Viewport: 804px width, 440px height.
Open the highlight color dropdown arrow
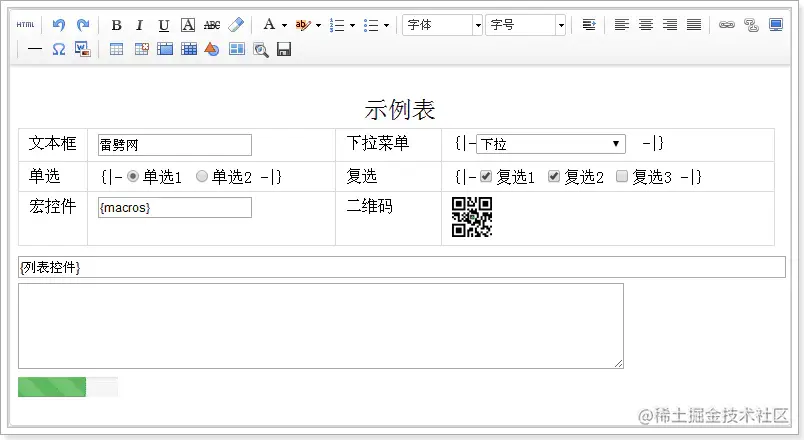[x=318, y=25]
